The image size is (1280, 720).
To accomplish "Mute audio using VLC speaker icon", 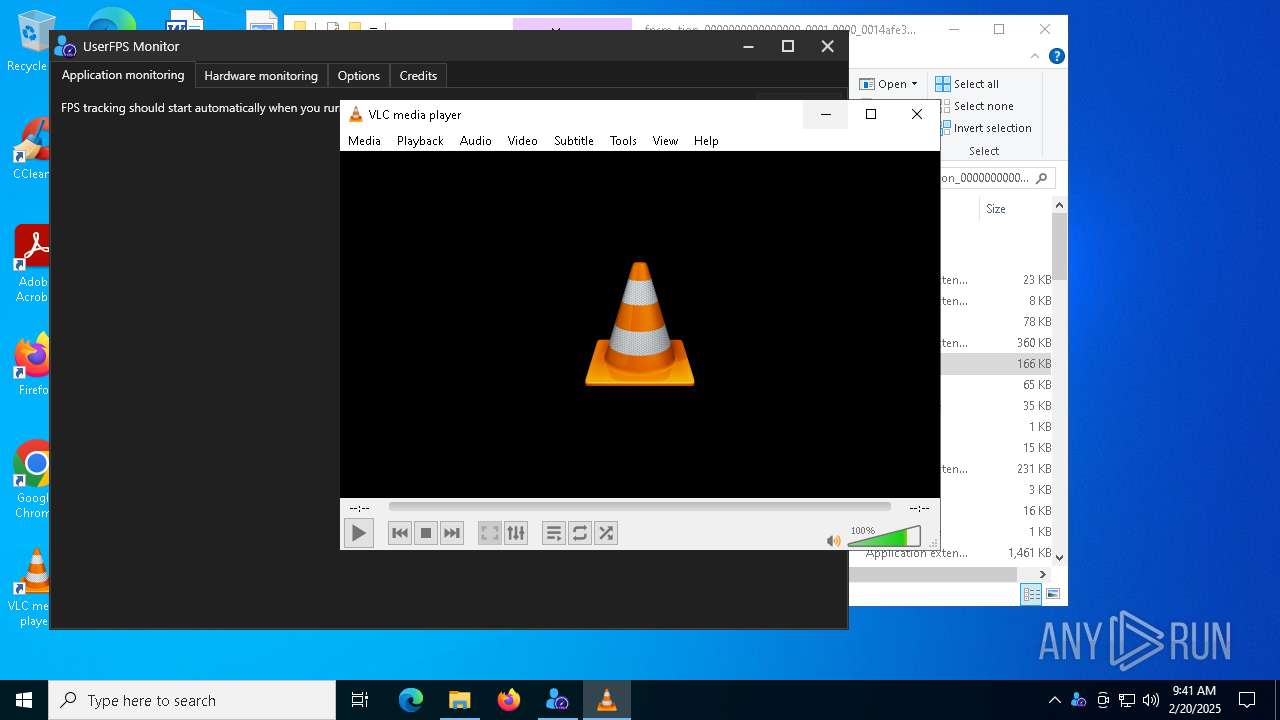I will click(x=833, y=541).
